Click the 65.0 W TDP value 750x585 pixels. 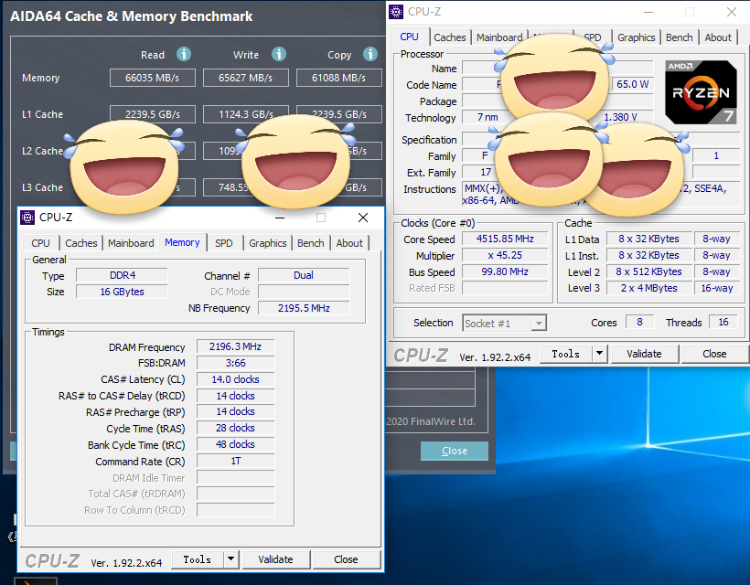(632, 85)
